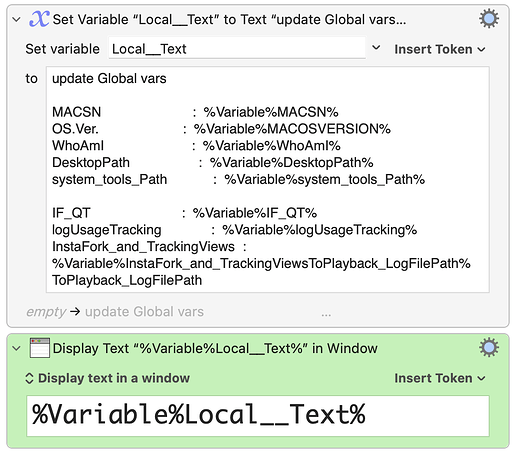Open Insert Token menu in Set Variable

[x=440, y=49]
